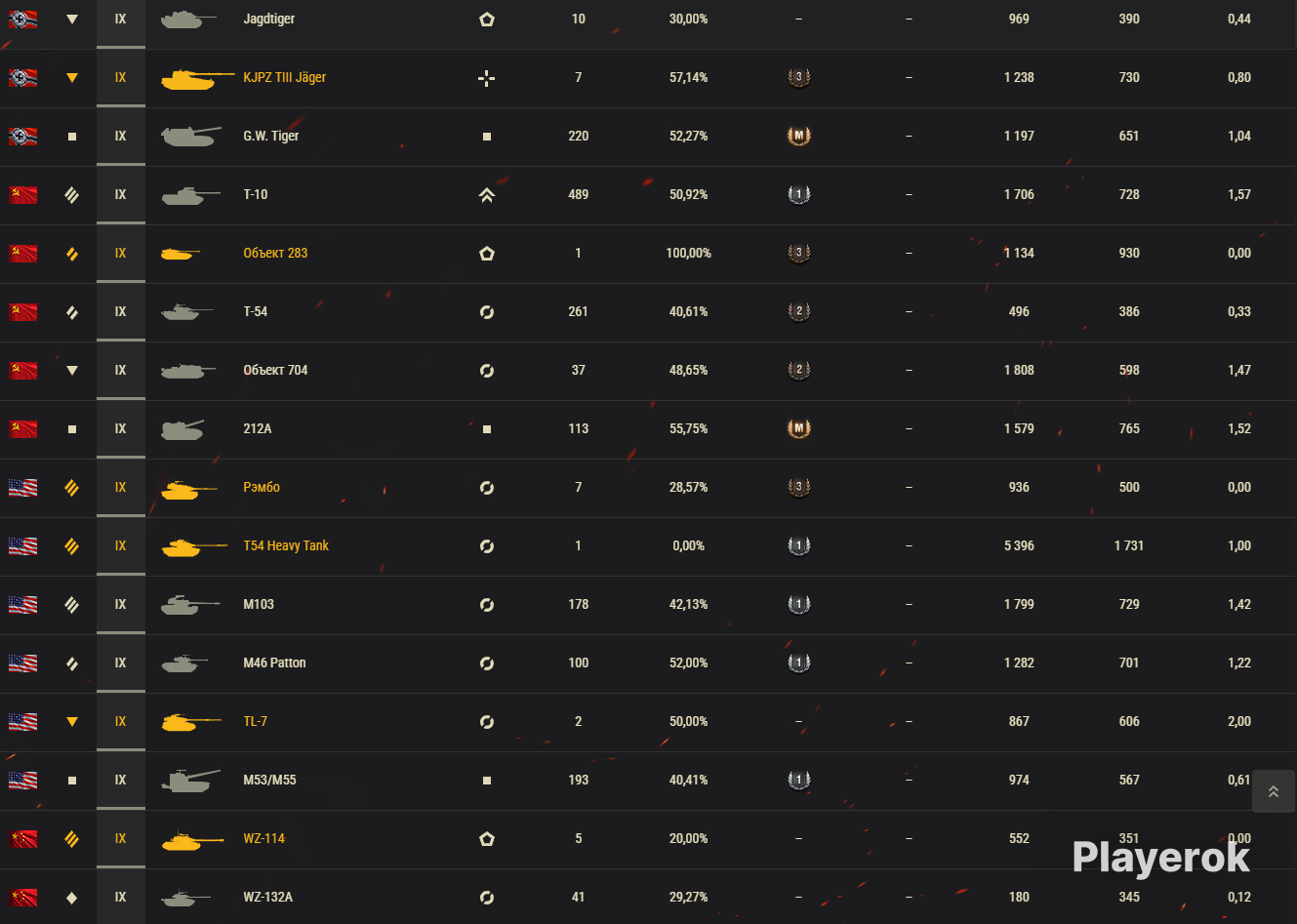This screenshot has height=924, width=1297.
Task: Click the scroll-to-top double chevron button
Action: click(1273, 791)
